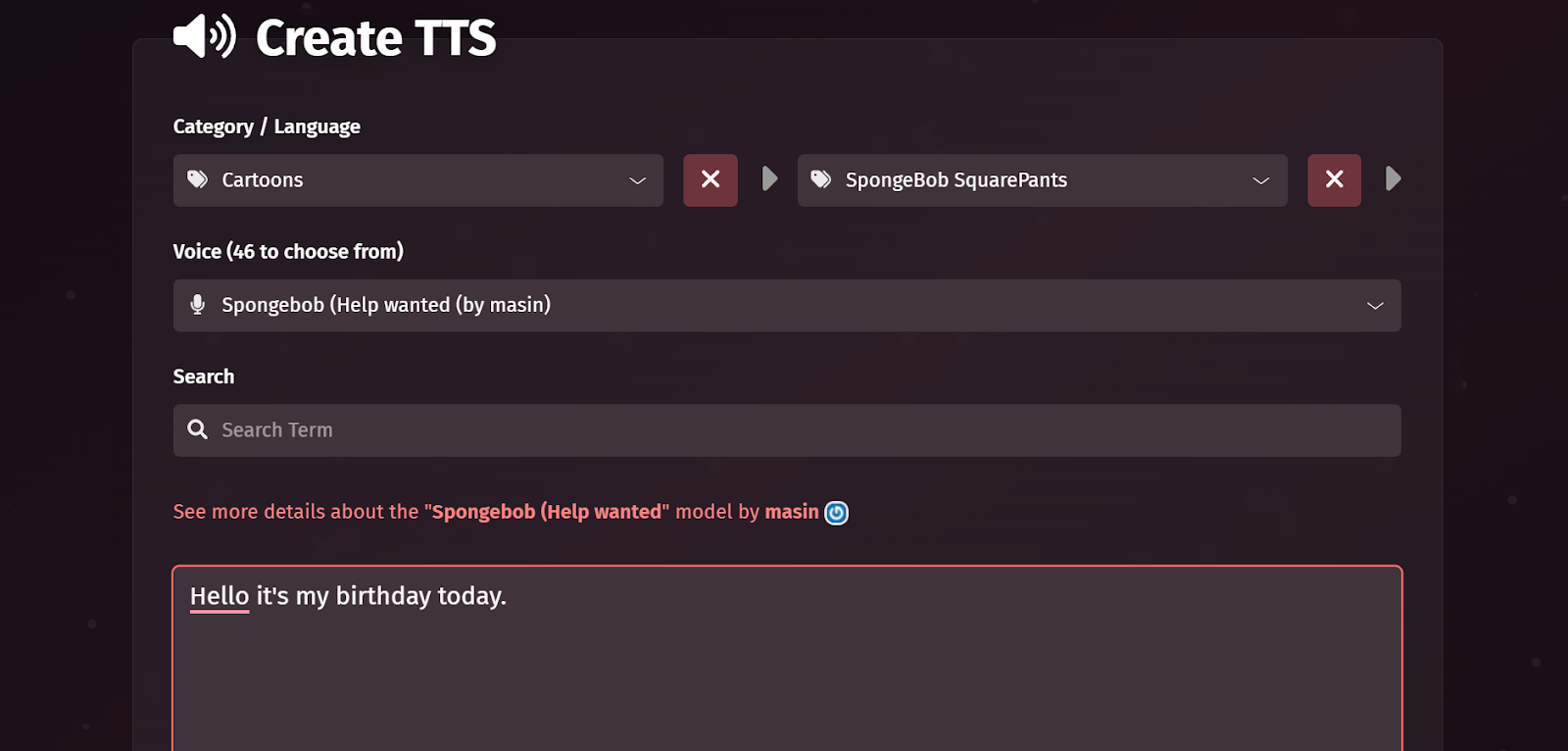Click the tag icon in Cartoons dropdown
Viewport: 1568px width, 751px height.
click(198, 179)
